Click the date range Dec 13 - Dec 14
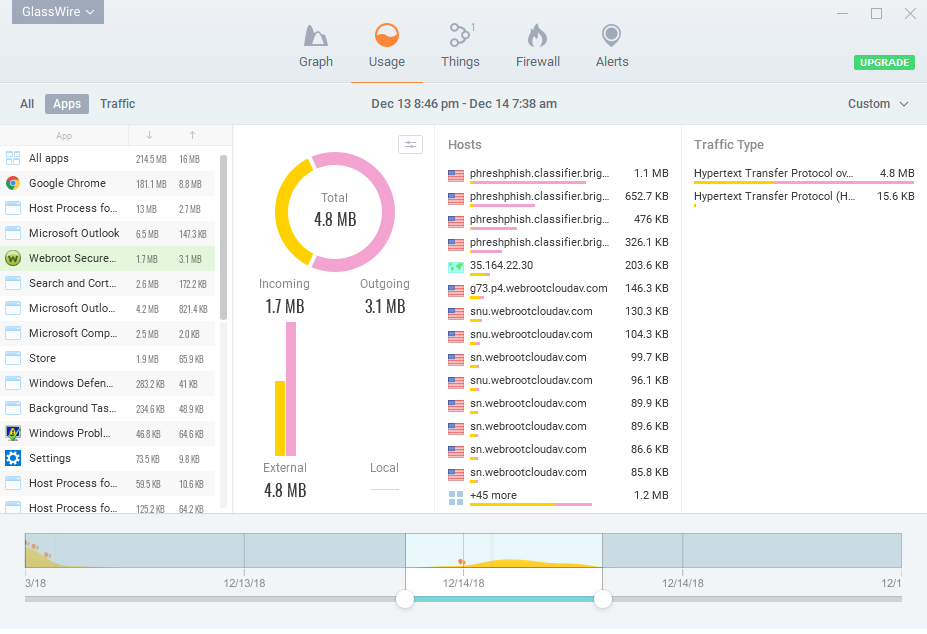 pyautogui.click(x=464, y=104)
